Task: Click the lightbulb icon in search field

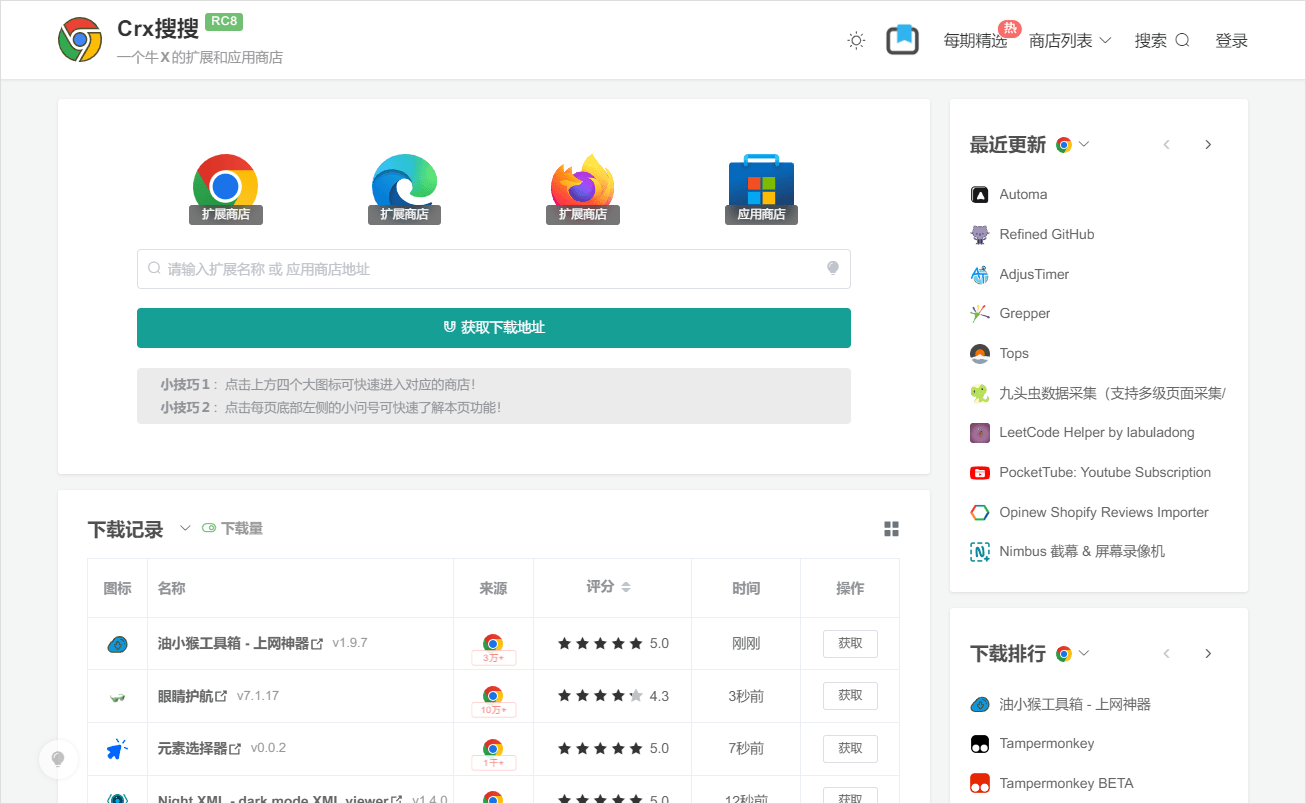Action: 832,268
